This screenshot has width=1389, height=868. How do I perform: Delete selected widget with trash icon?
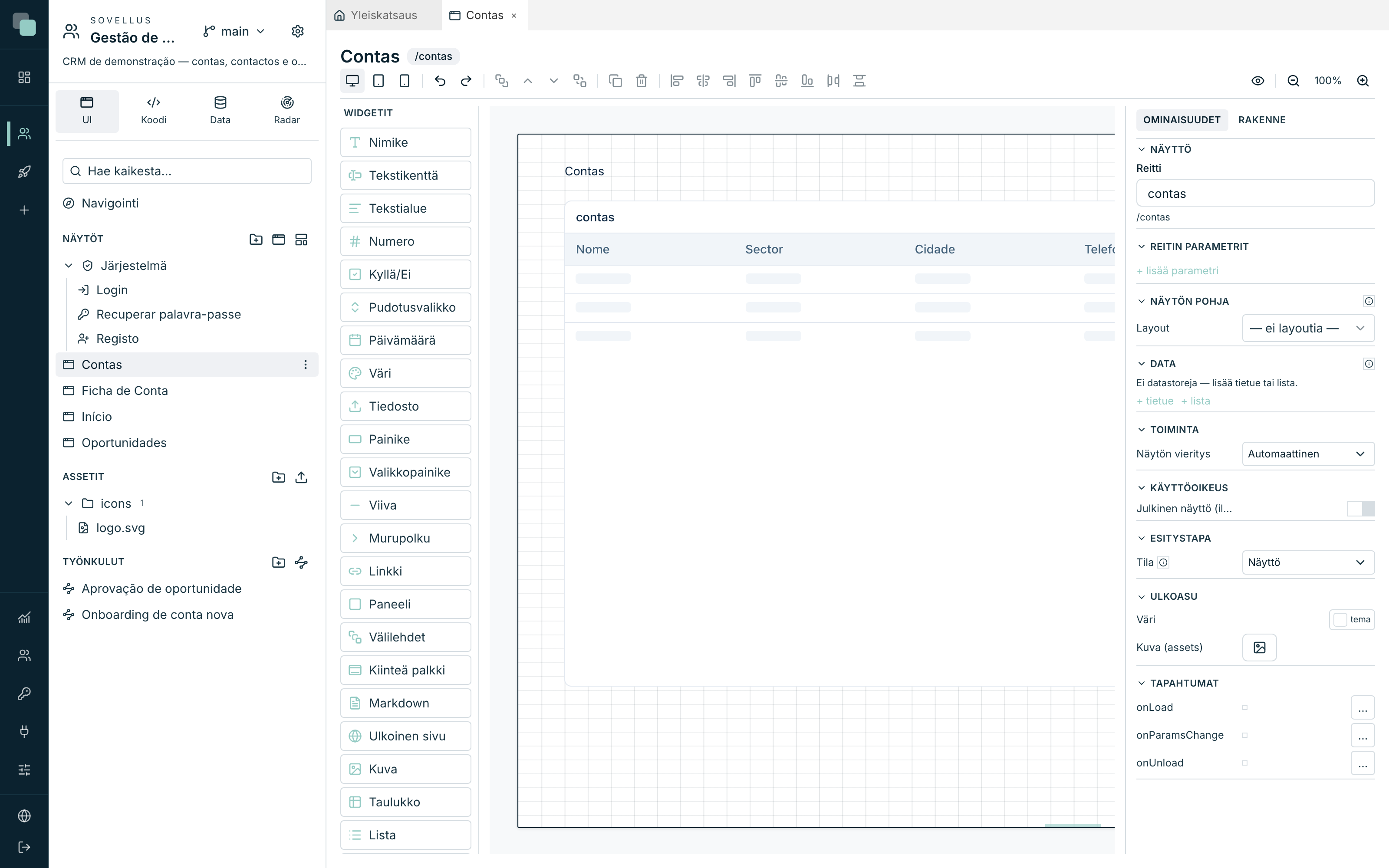click(642, 81)
